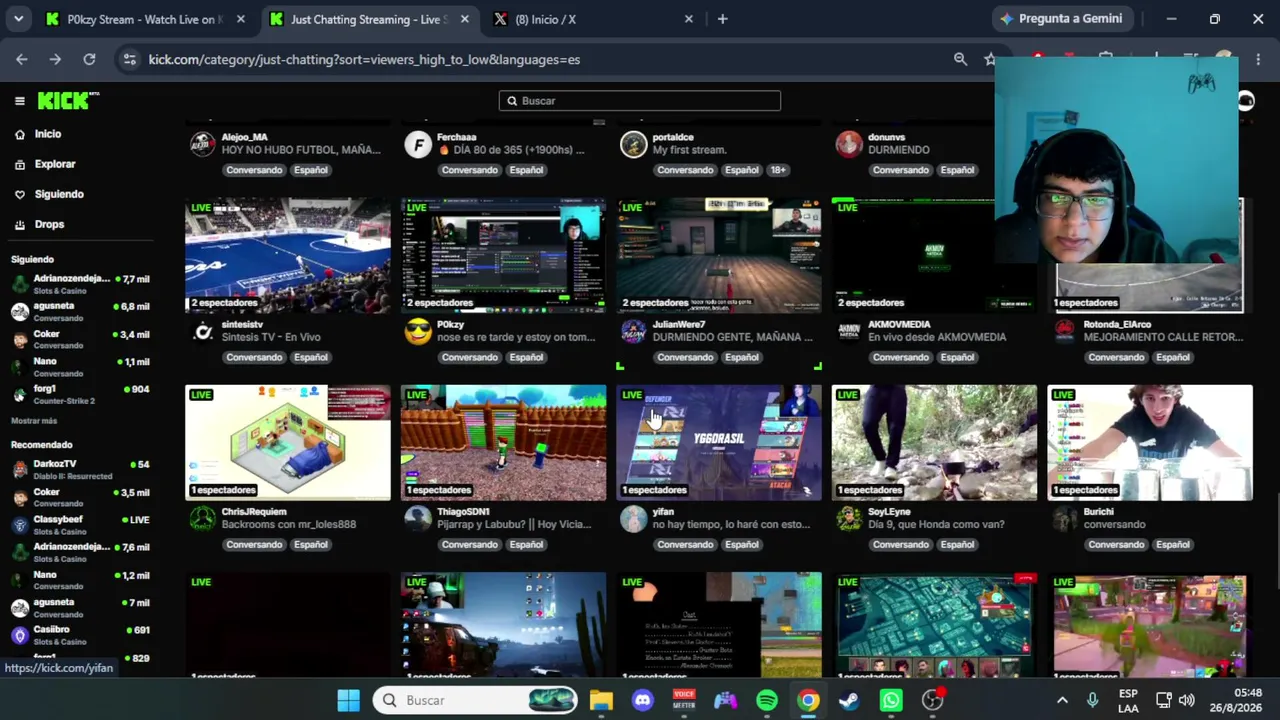Open recommended channel Classybeef
The width and height of the screenshot is (1280, 720).
[80, 524]
